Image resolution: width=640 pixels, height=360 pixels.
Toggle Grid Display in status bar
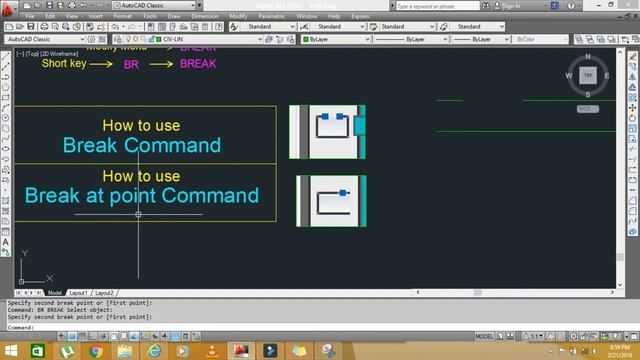click(x=82, y=336)
